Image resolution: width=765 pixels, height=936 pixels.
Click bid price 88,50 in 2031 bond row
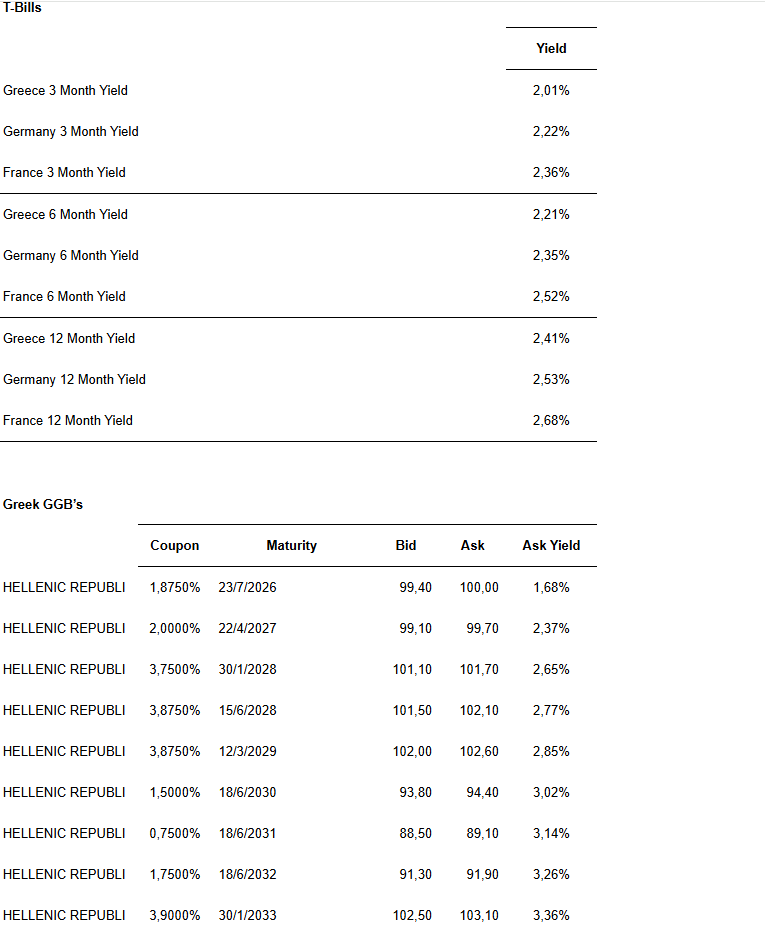415,834
